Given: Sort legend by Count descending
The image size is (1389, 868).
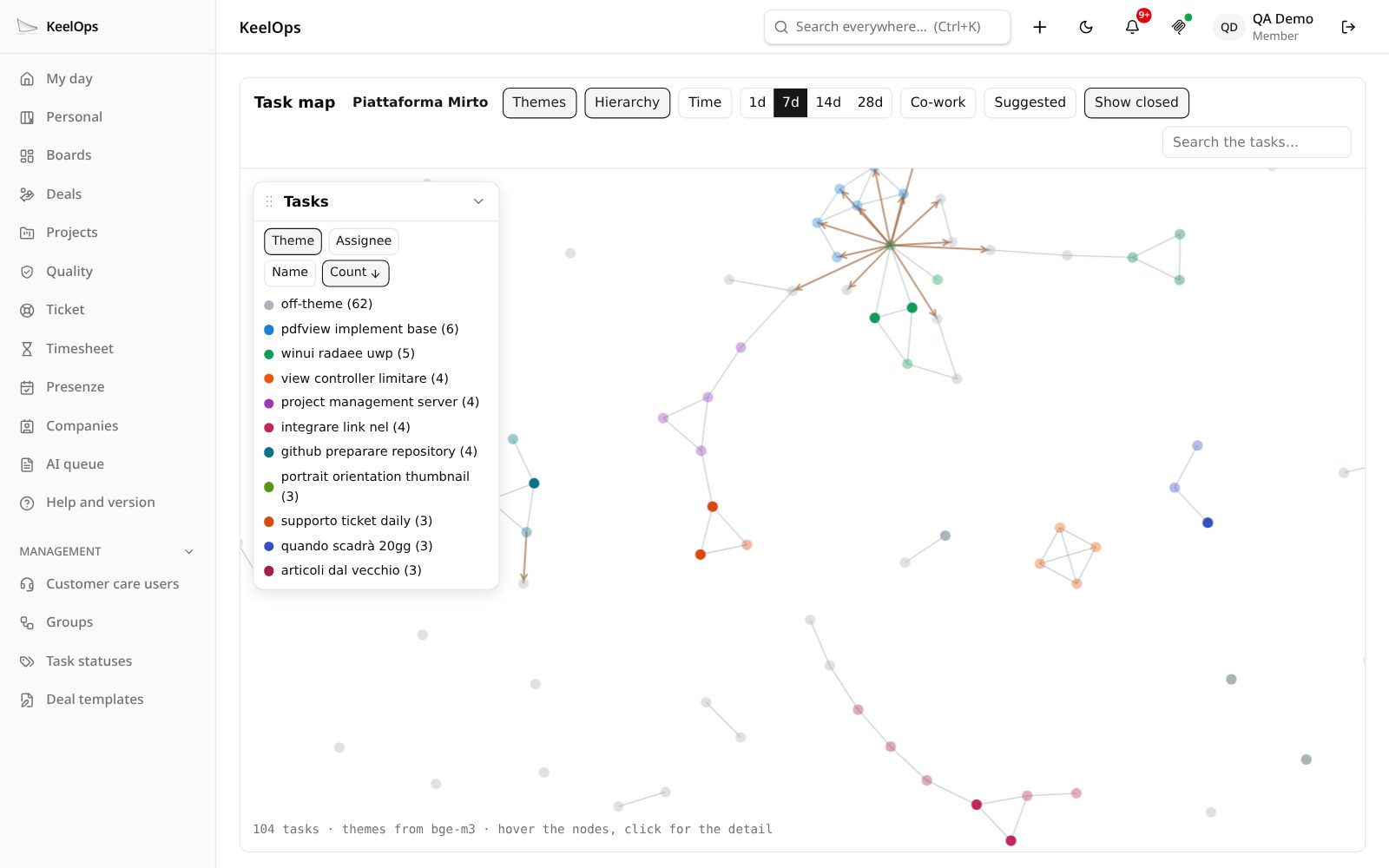Looking at the screenshot, I should [x=355, y=273].
